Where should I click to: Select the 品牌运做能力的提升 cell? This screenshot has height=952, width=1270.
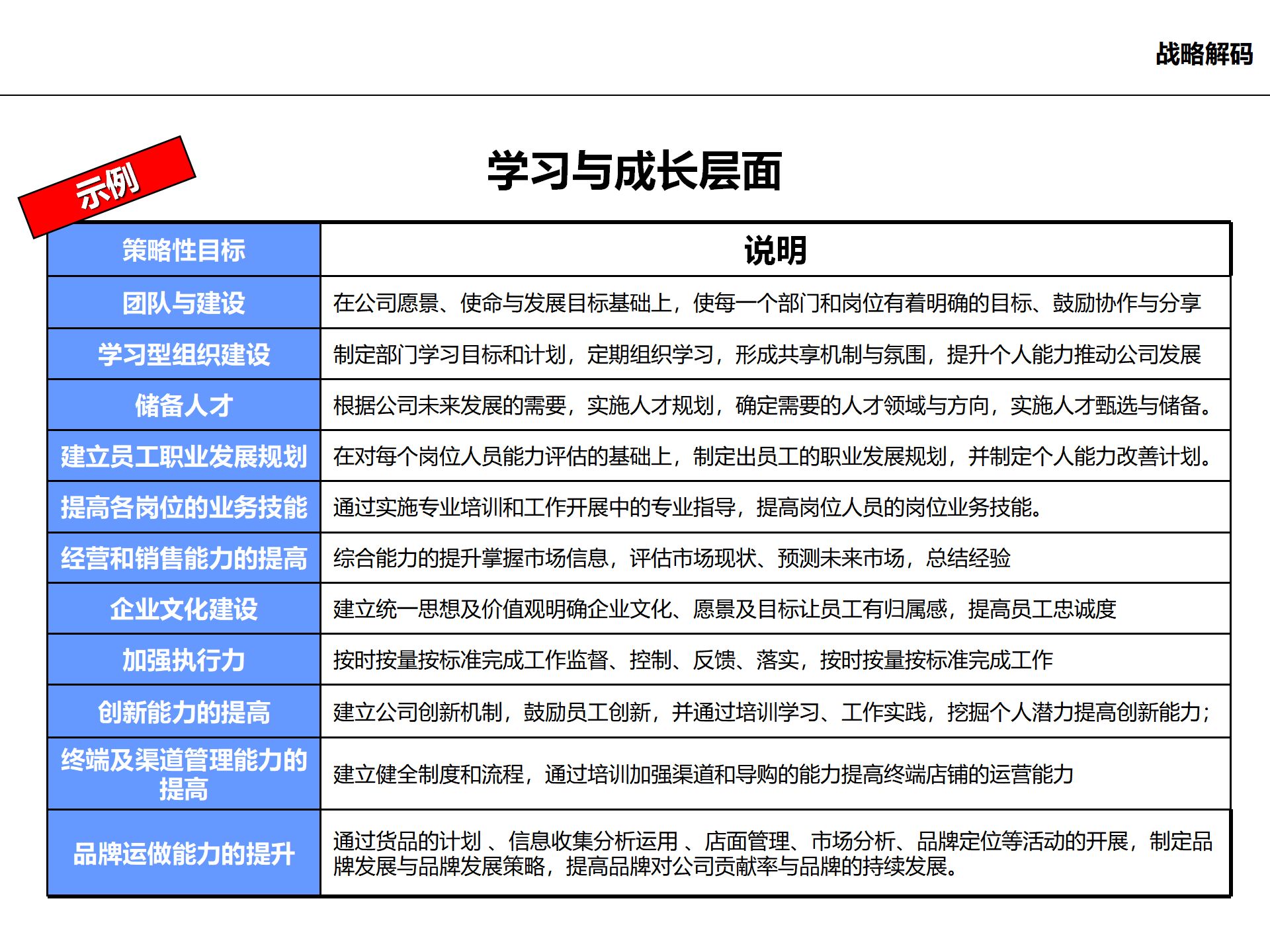pyautogui.click(x=184, y=853)
